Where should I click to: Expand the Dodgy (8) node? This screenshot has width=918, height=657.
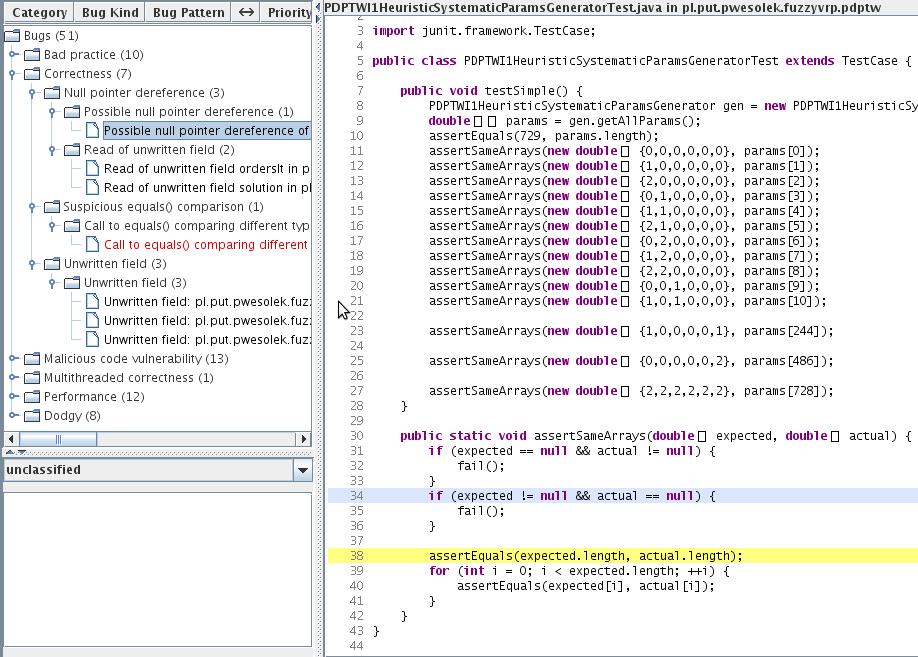[x=13, y=416]
